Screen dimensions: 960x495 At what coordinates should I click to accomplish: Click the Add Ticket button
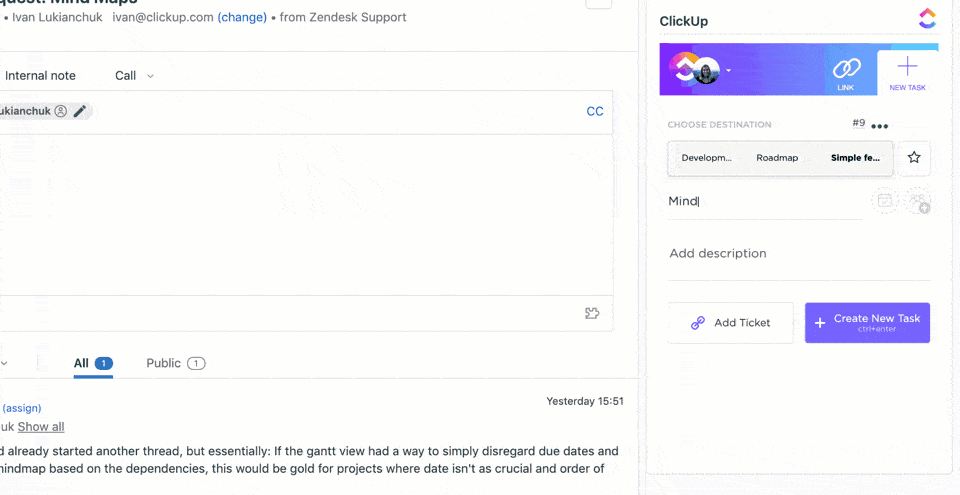click(731, 323)
